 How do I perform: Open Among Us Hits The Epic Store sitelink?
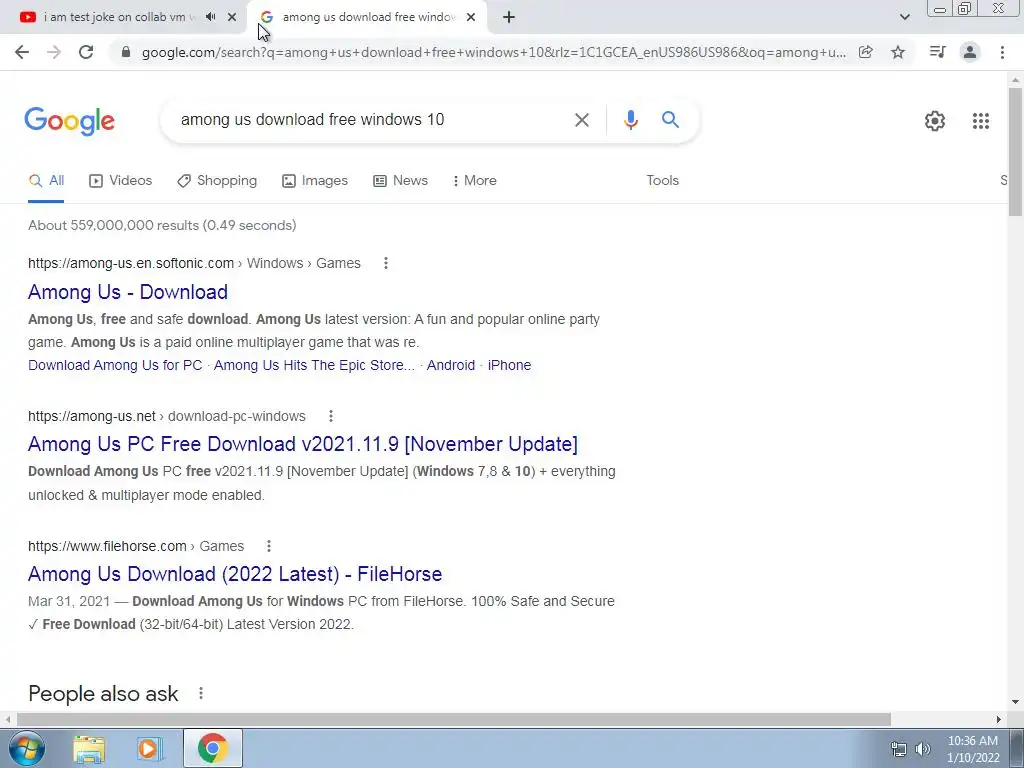[x=314, y=365]
